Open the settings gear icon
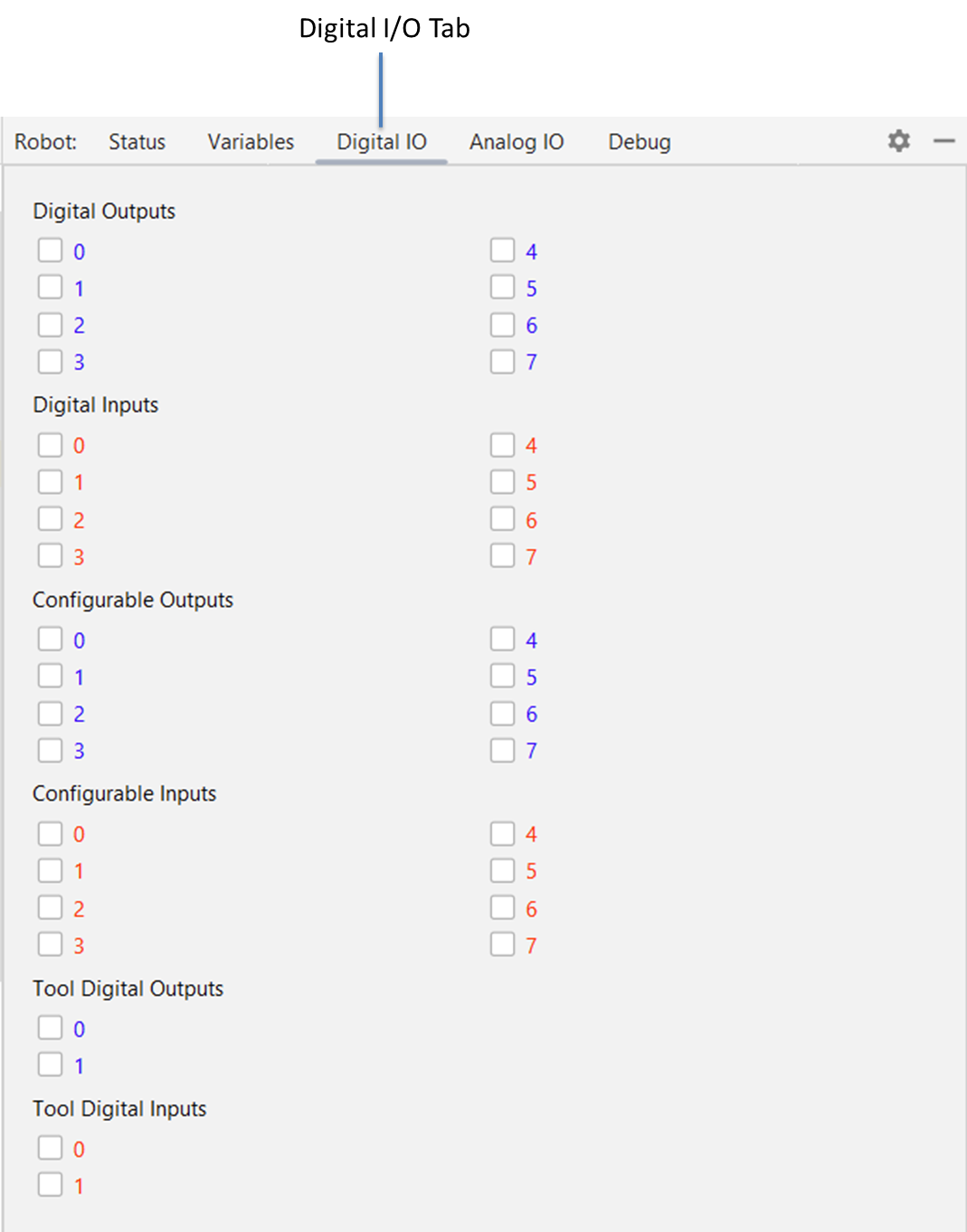 click(x=898, y=141)
